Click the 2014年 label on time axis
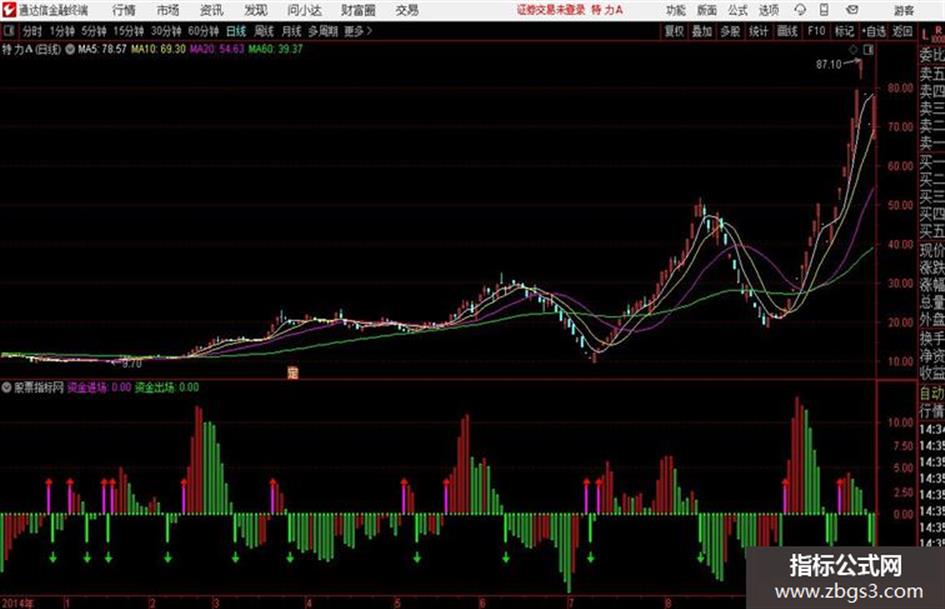 point(18,602)
